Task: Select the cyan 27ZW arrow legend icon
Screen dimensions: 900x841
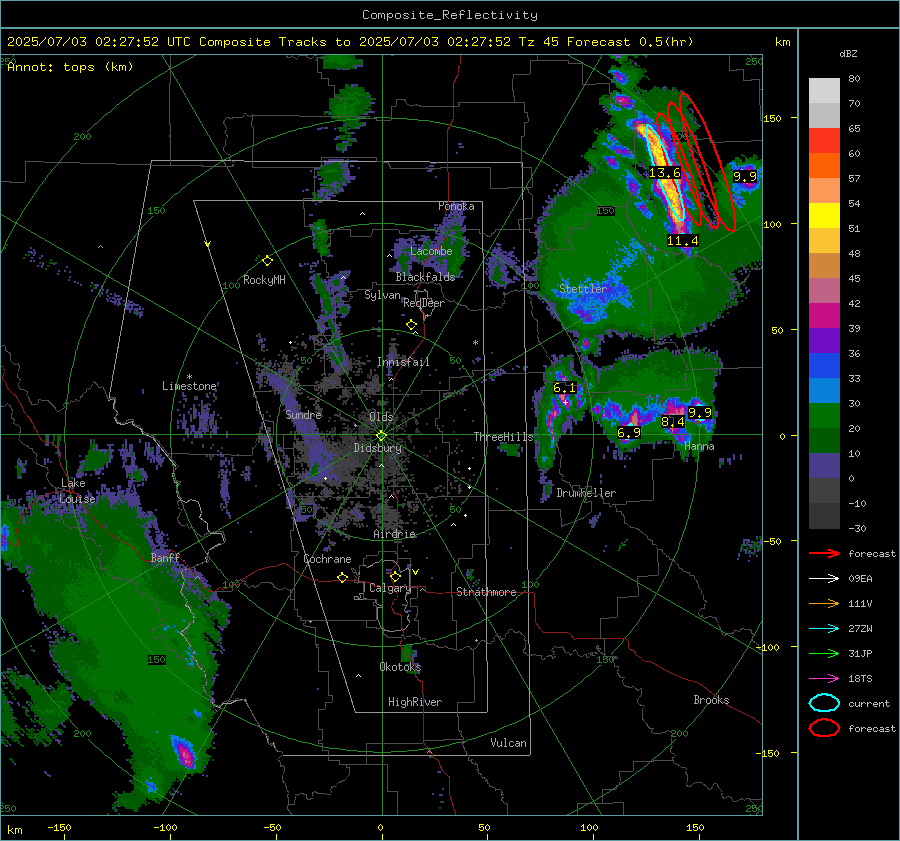Action: (x=824, y=629)
